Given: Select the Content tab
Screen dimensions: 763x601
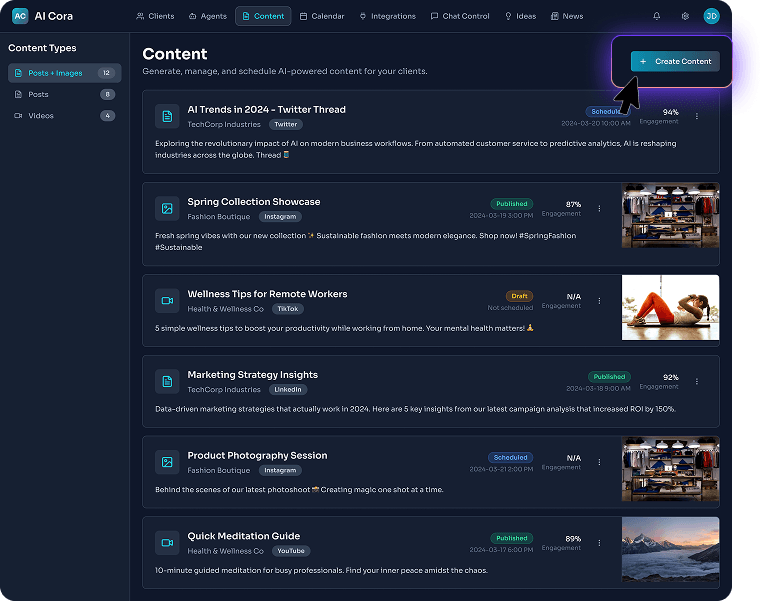Looking at the screenshot, I should click(x=263, y=16).
